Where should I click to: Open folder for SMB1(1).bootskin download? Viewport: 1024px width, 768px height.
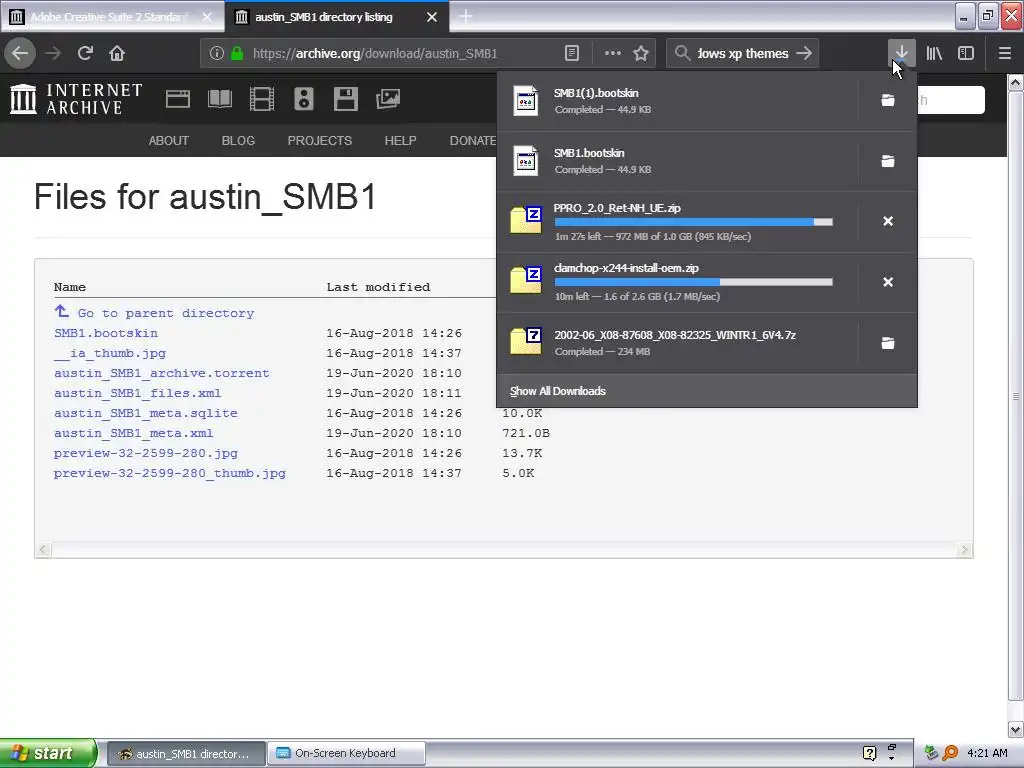pyautogui.click(x=888, y=101)
